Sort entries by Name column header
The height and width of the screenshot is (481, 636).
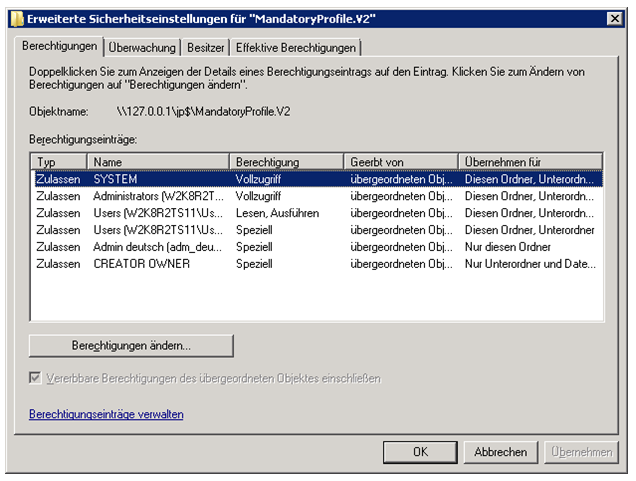[158, 162]
